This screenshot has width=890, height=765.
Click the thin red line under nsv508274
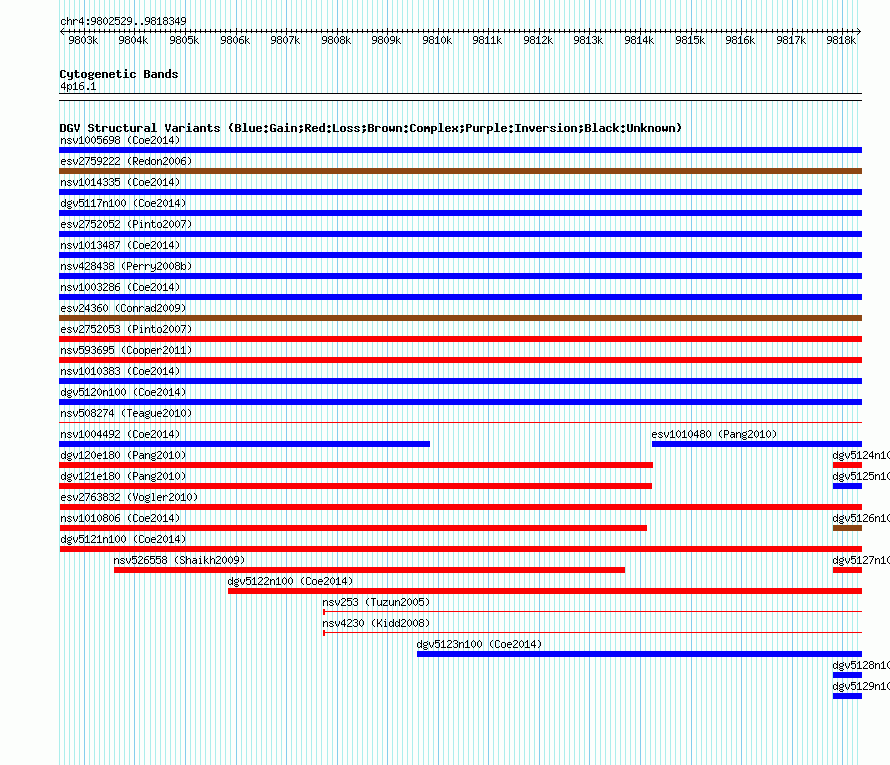click(x=460, y=422)
